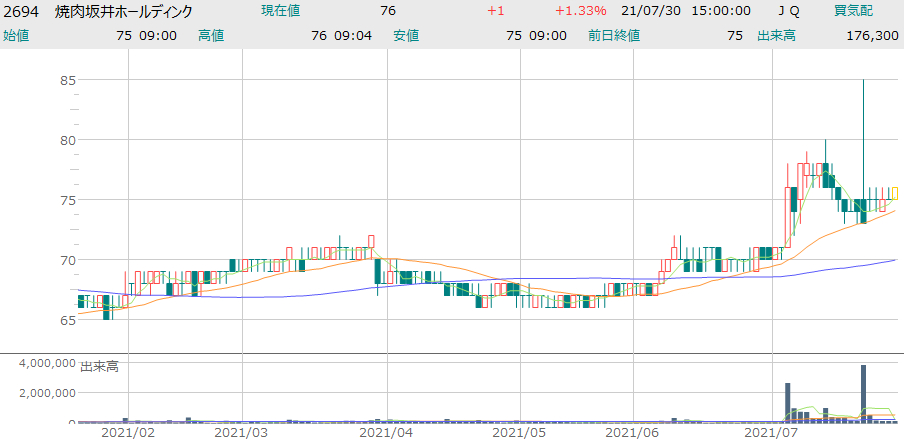Click the stock code 2694
This screenshot has height=446, width=904.
(x=21, y=11)
